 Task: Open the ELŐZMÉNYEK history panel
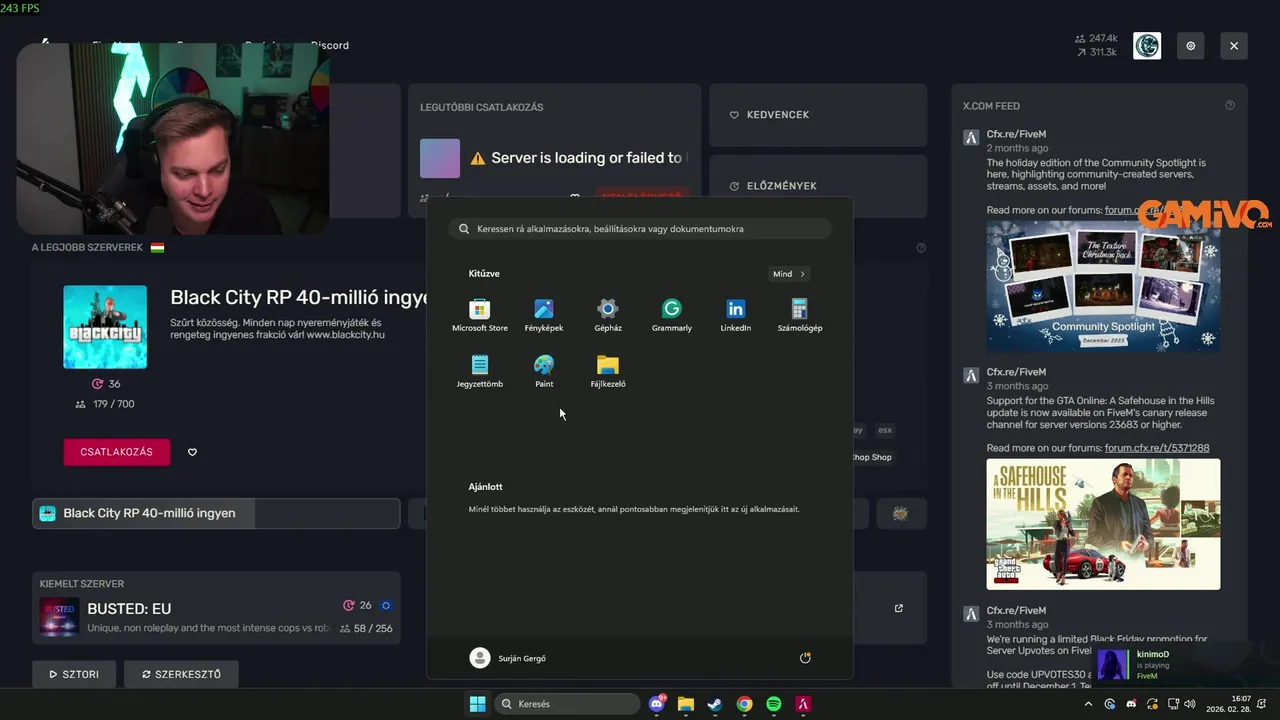[818, 186]
